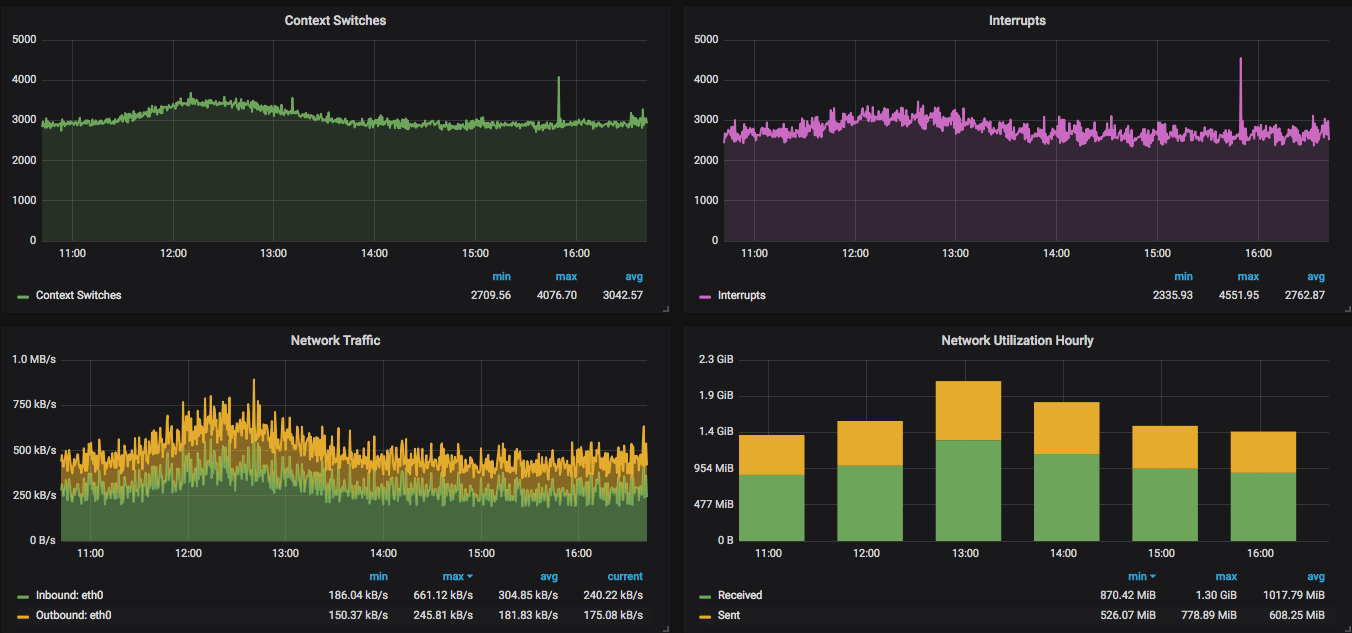Click the 14:00 green Received bar
This screenshot has width=1352, height=633.
(1066, 497)
